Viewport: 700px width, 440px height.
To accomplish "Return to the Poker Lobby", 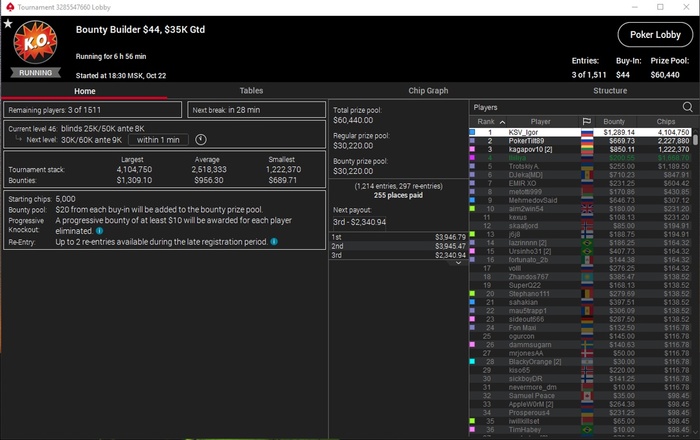I will [655, 34].
